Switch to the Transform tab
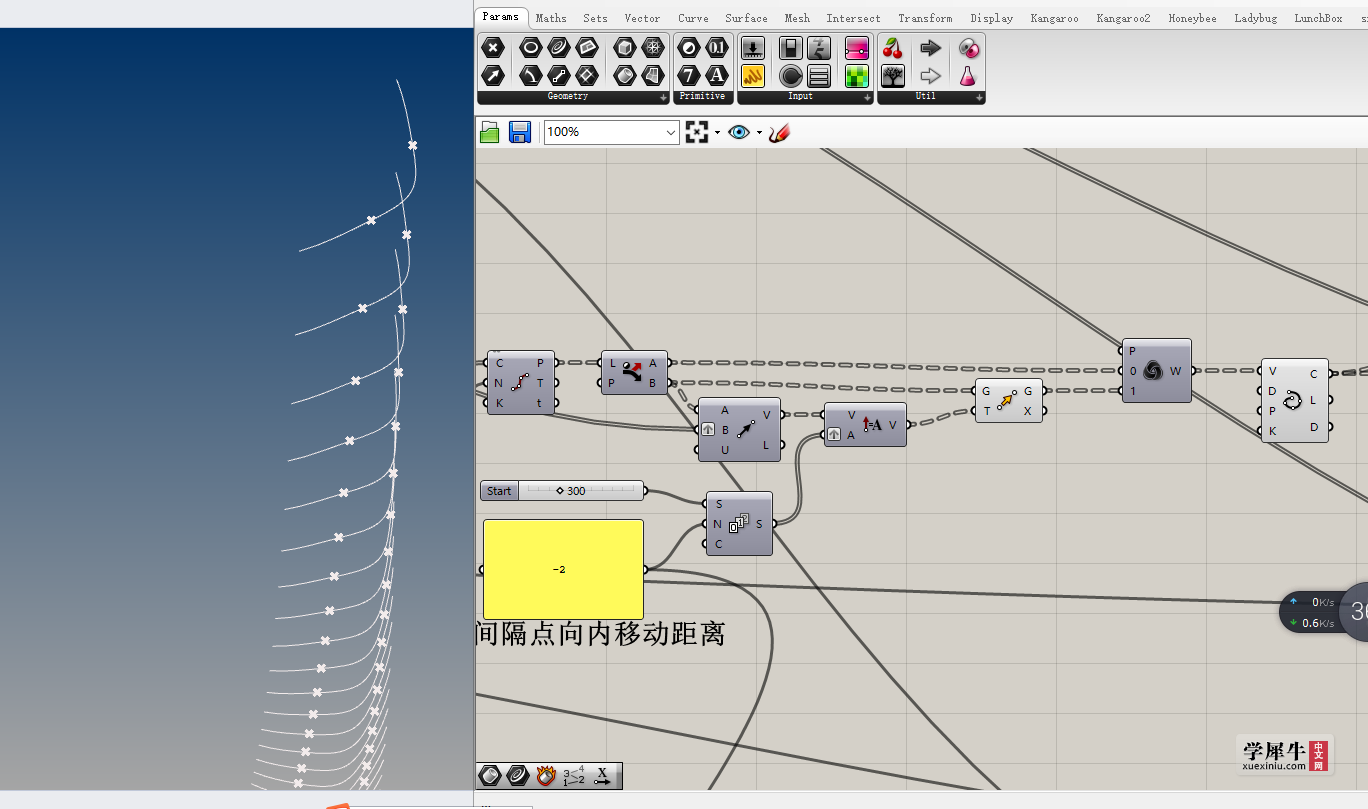Viewport: 1368px width, 809px height. point(925,18)
